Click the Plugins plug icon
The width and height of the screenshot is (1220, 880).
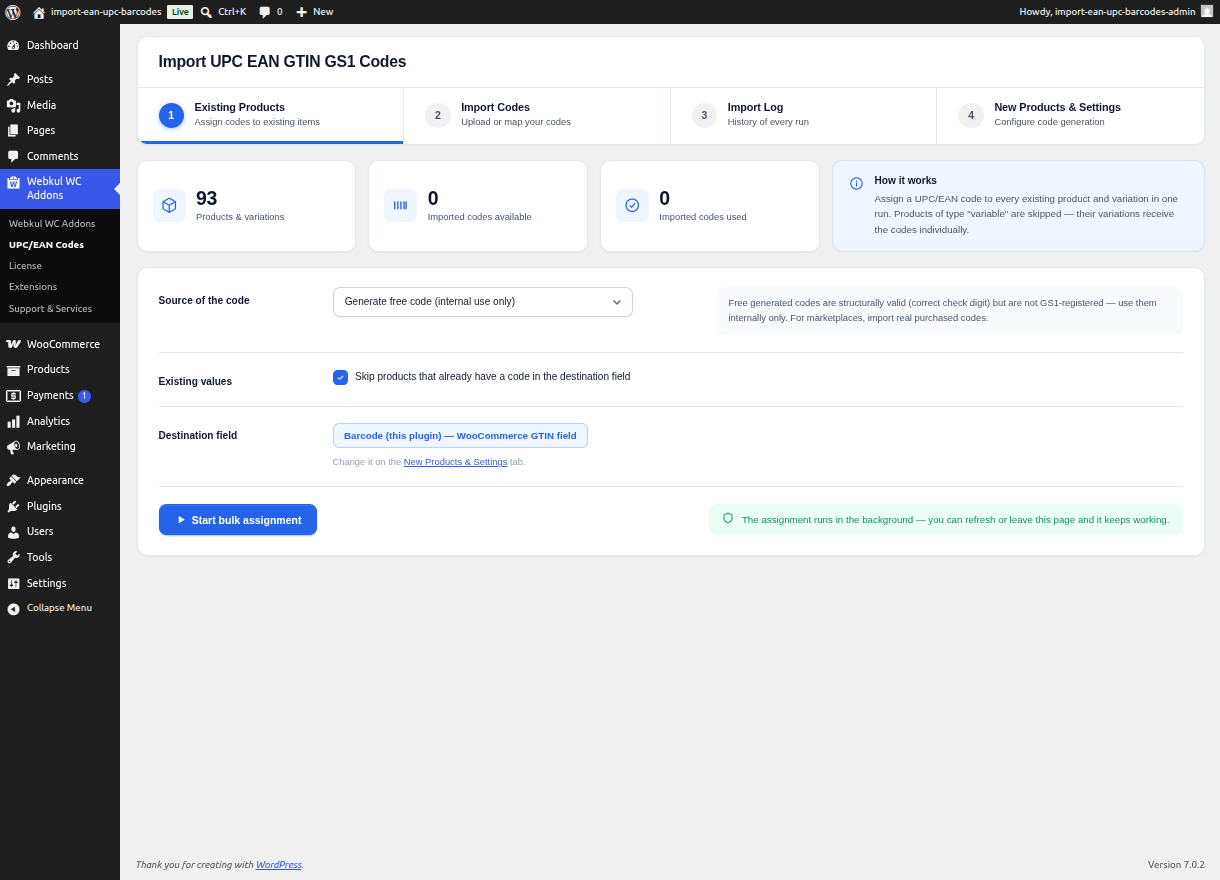(13, 506)
